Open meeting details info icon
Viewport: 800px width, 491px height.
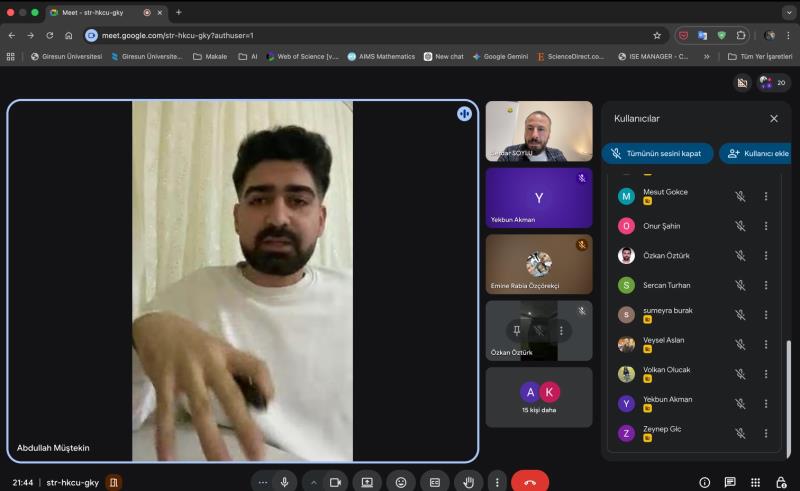705,482
